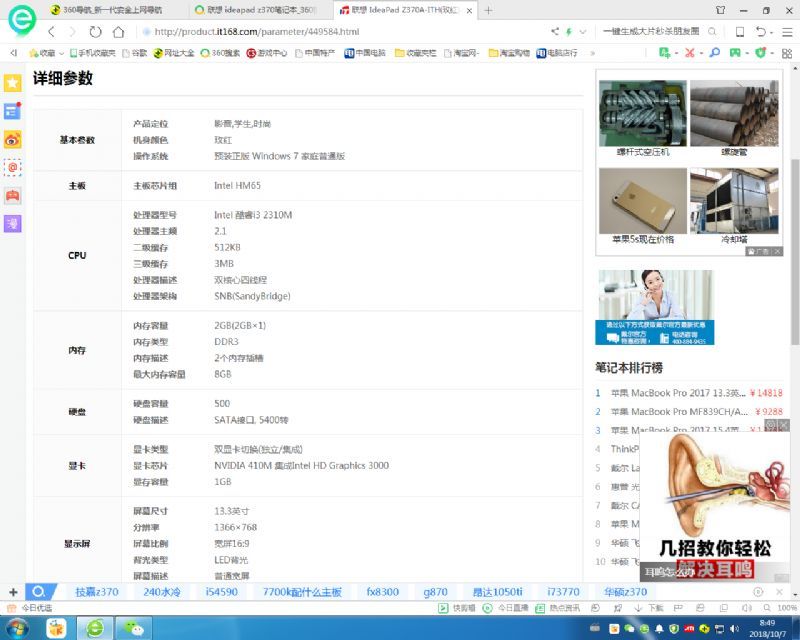Click the 技嘉z370 search suggestion
Image resolution: width=800 pixels, height=640 pixels.
click(x=97, y=592)
